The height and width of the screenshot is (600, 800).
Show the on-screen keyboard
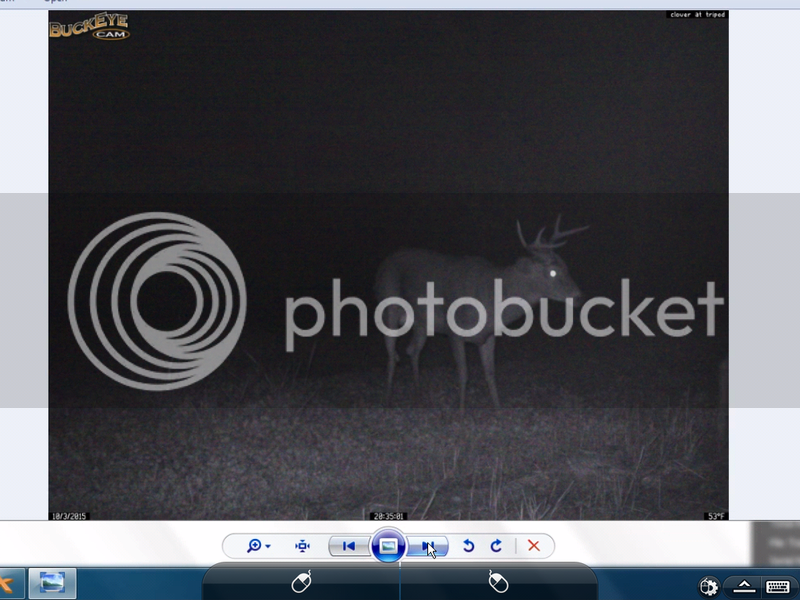(778, 586)
